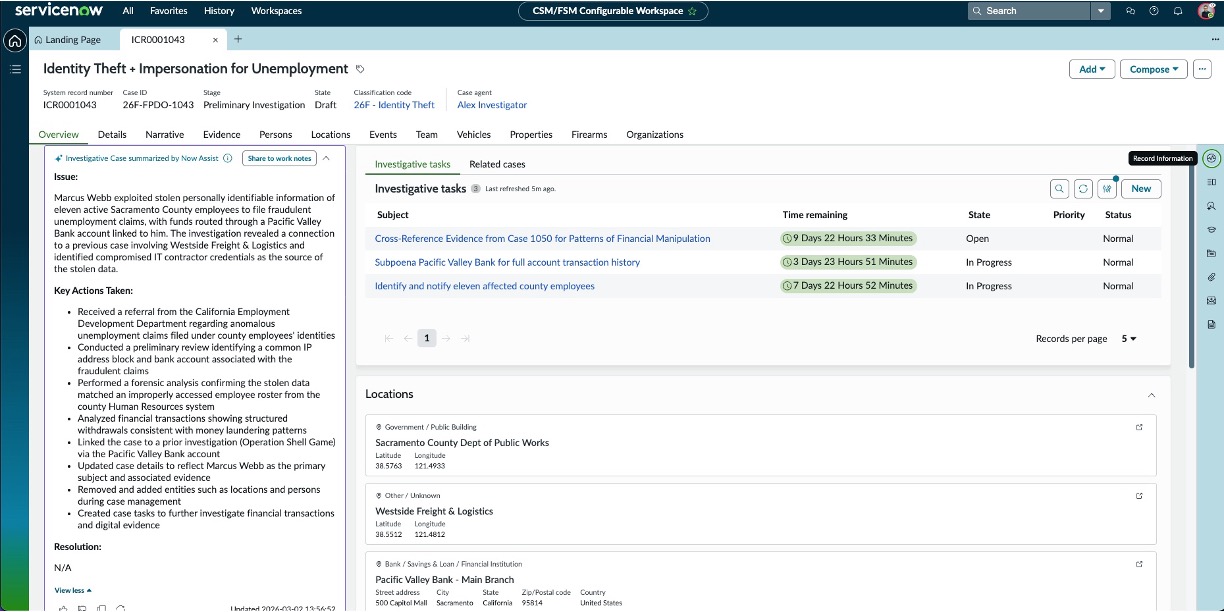The height and width of the screenshot is (612, 1224).
Task: Search the investigative tasks list
Action: pyautogui.click(x=1059, y=188)
